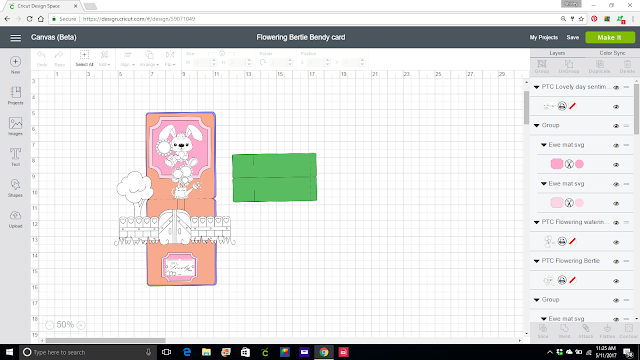Screen dimensions: 640x360
Task: Collapse the first Group layer
Action: [x=537, y=126]
